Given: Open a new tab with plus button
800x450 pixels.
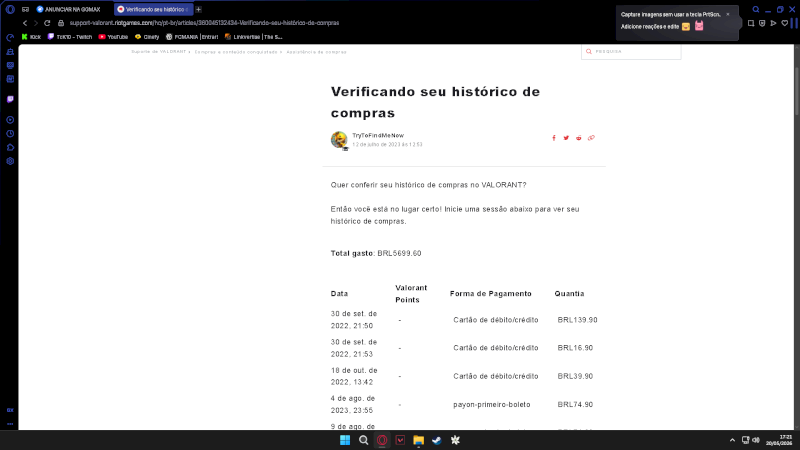Looking at the screenshot, I should coord(198,9).
